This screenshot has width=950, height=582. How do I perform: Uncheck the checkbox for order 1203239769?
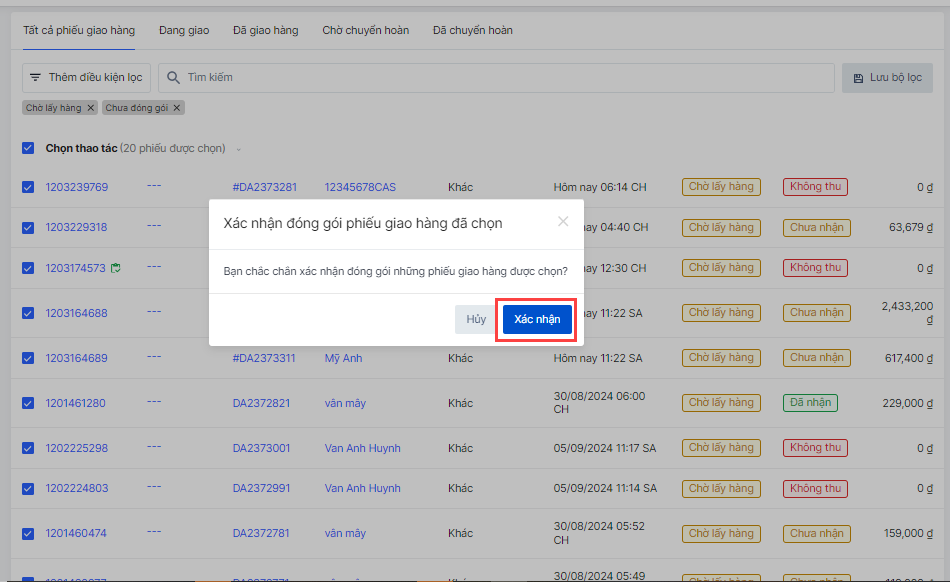(28, 187)
